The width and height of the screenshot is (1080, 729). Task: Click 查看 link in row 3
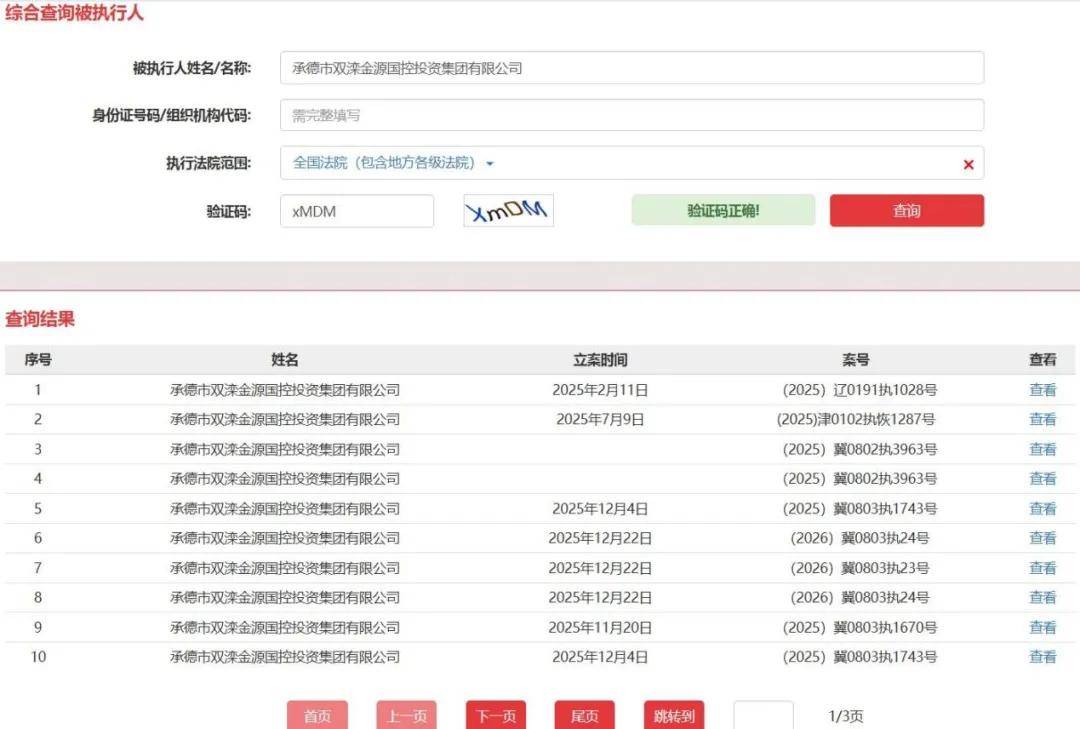tap(1042, 449)
